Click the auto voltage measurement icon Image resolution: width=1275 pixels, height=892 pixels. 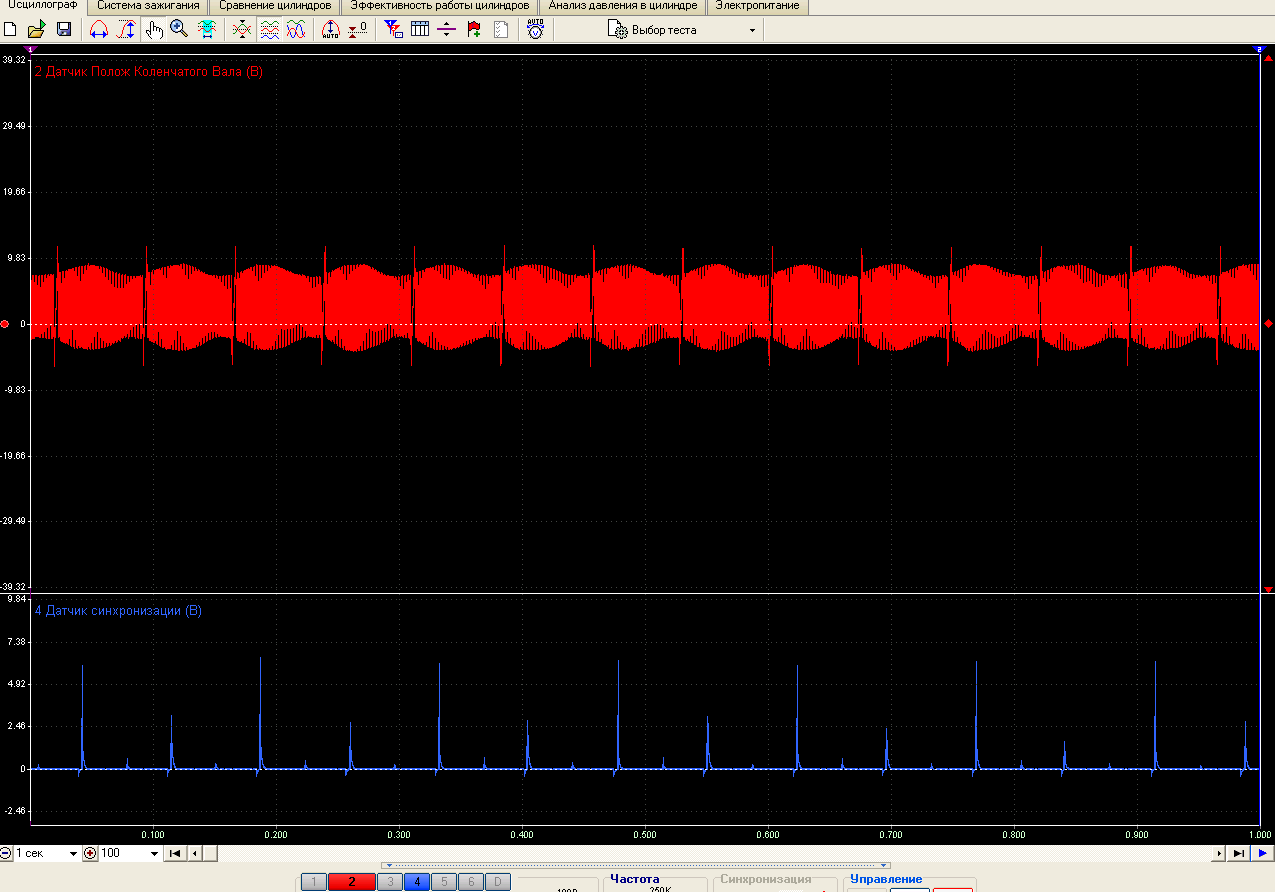535,30
